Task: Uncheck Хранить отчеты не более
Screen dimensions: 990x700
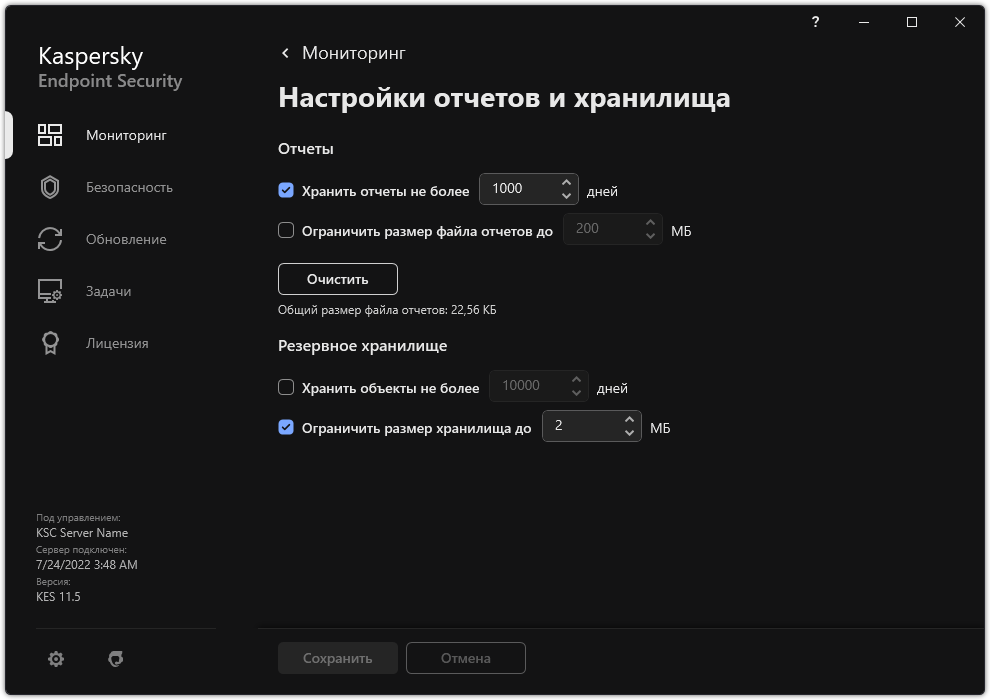Action: pyautogui.click(x=287, y=190)
